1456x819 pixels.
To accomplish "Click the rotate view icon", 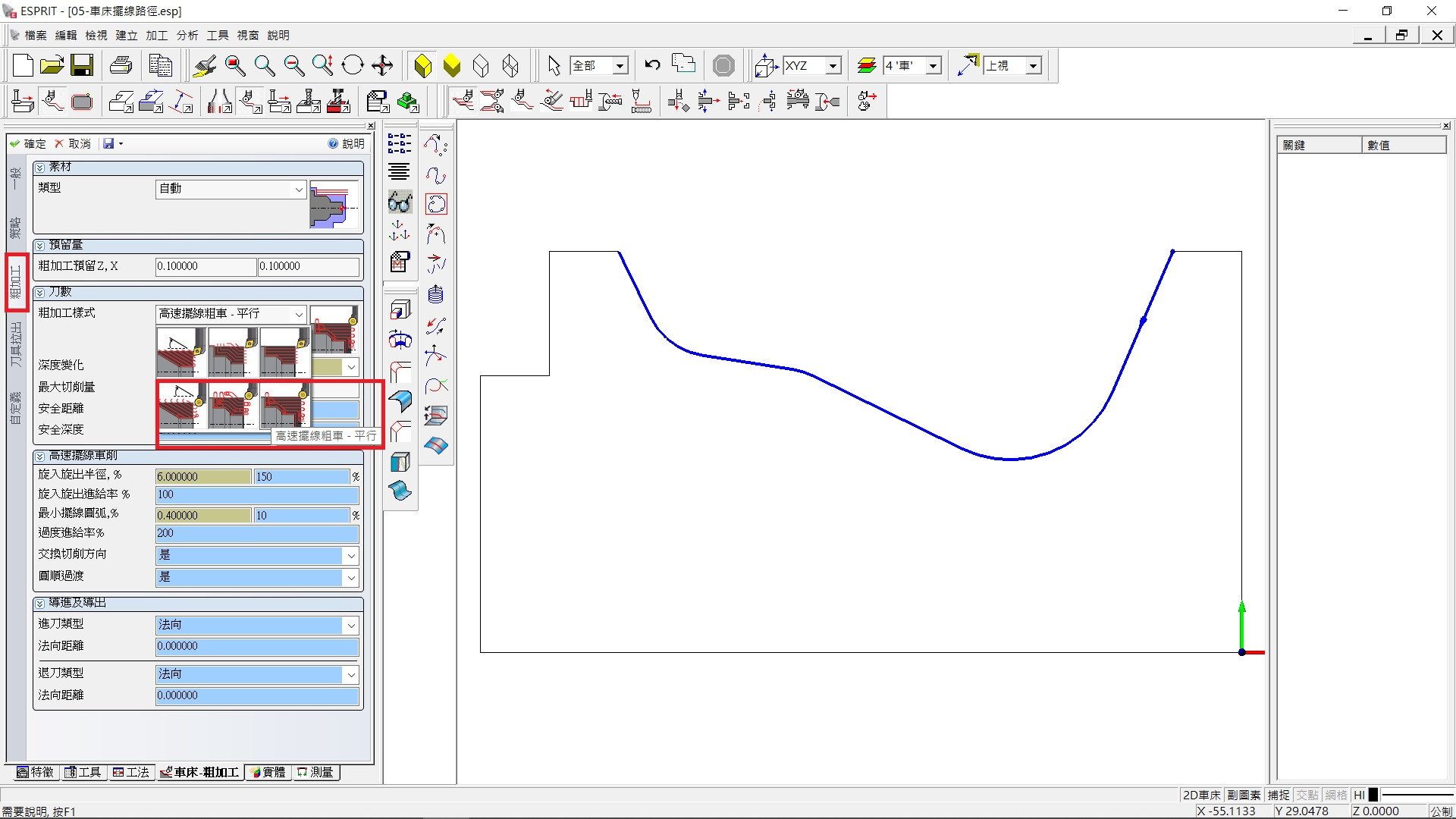I will [353, 66].
